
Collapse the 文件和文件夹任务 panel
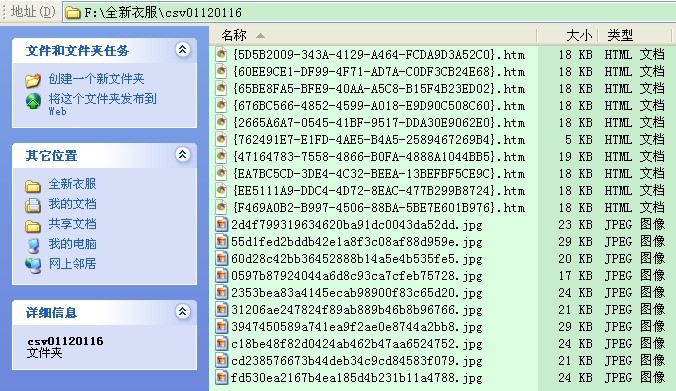(182, 50)
